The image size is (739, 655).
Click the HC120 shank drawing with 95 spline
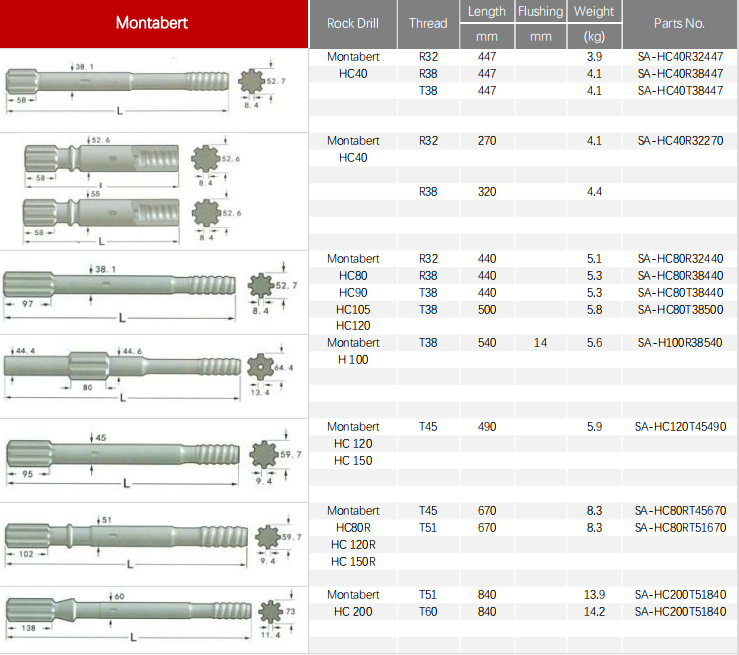click(x=123, y=454)
